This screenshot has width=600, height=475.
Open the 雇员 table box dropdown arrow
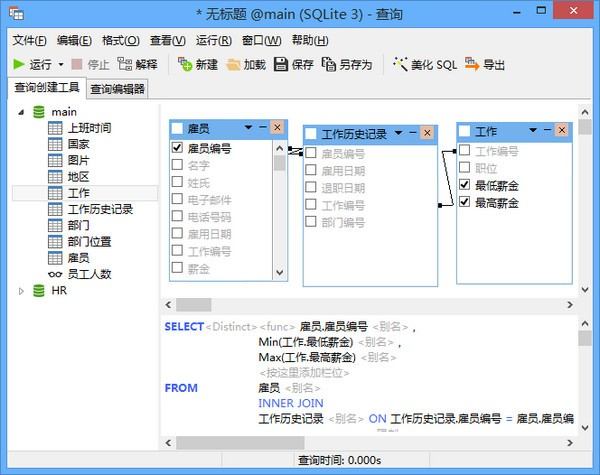(248, 127)
